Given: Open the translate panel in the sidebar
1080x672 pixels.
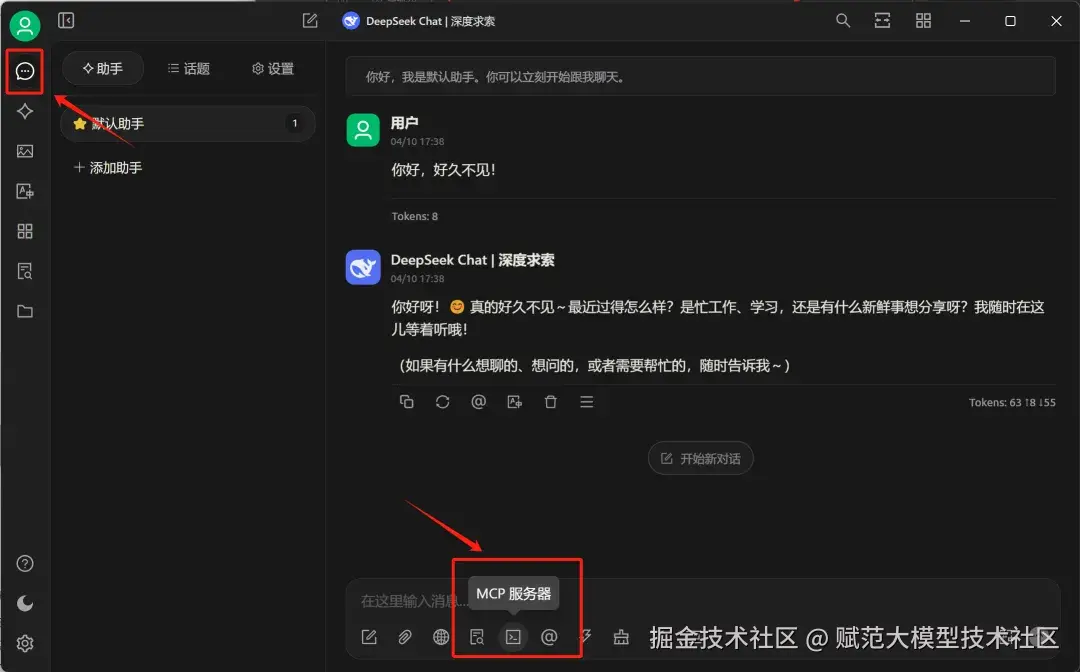Looking at the screenshot, I should (25, 191).
